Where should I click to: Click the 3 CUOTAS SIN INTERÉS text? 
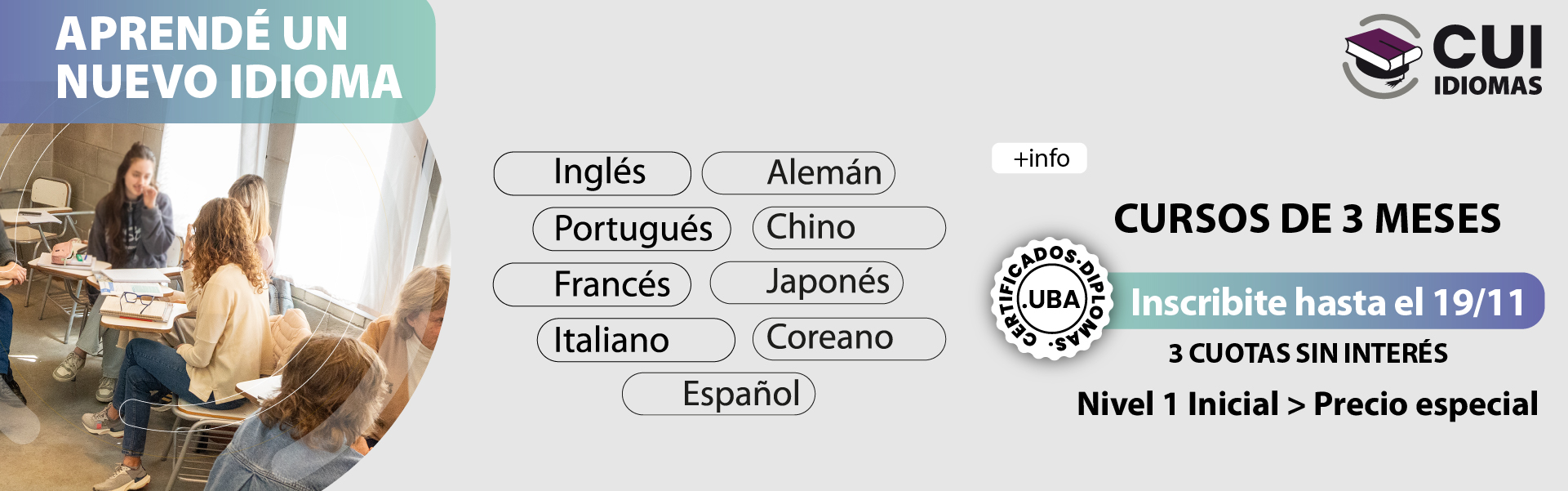click(x=1308, y=353)
